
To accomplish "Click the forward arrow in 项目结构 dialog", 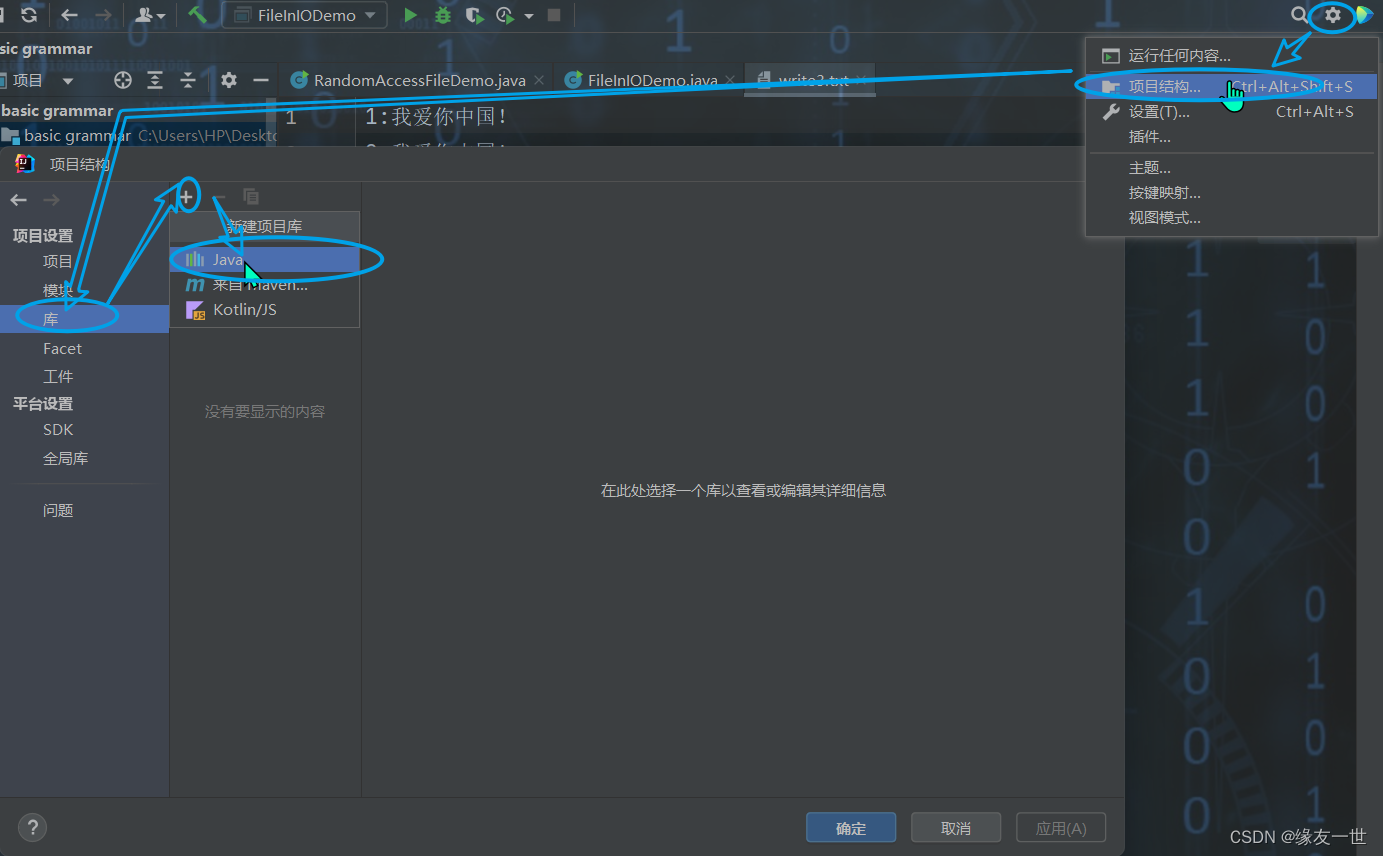I will 51,200.
